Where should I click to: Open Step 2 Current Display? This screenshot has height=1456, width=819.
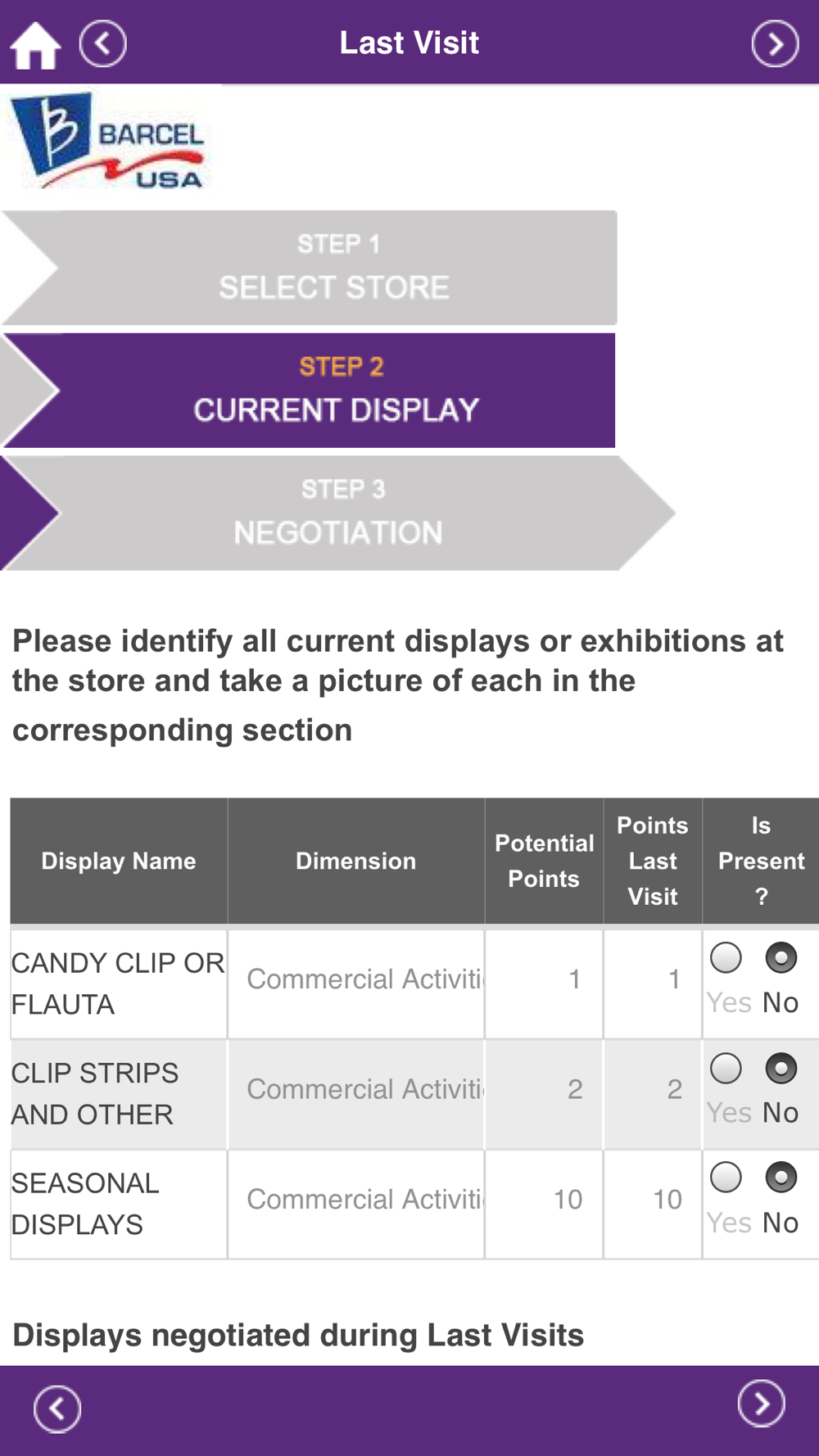[x=310, y=391]
